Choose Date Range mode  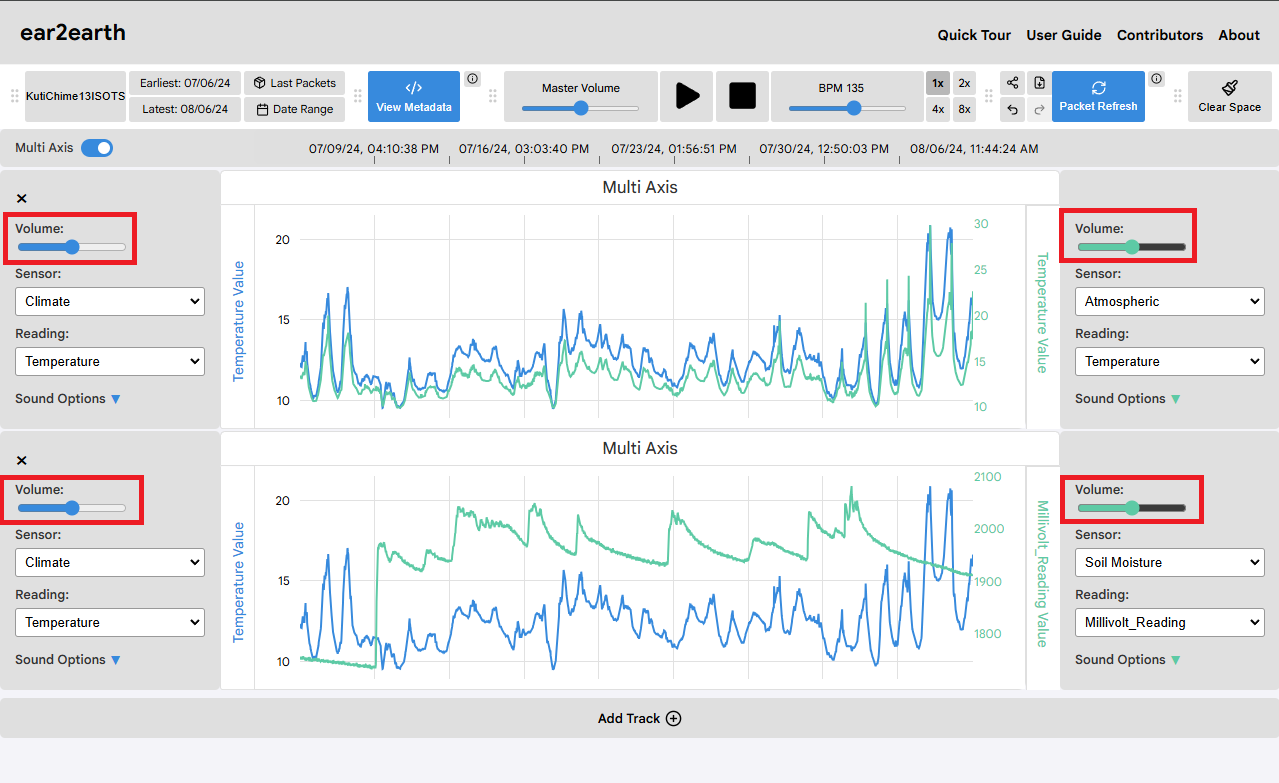295,109
